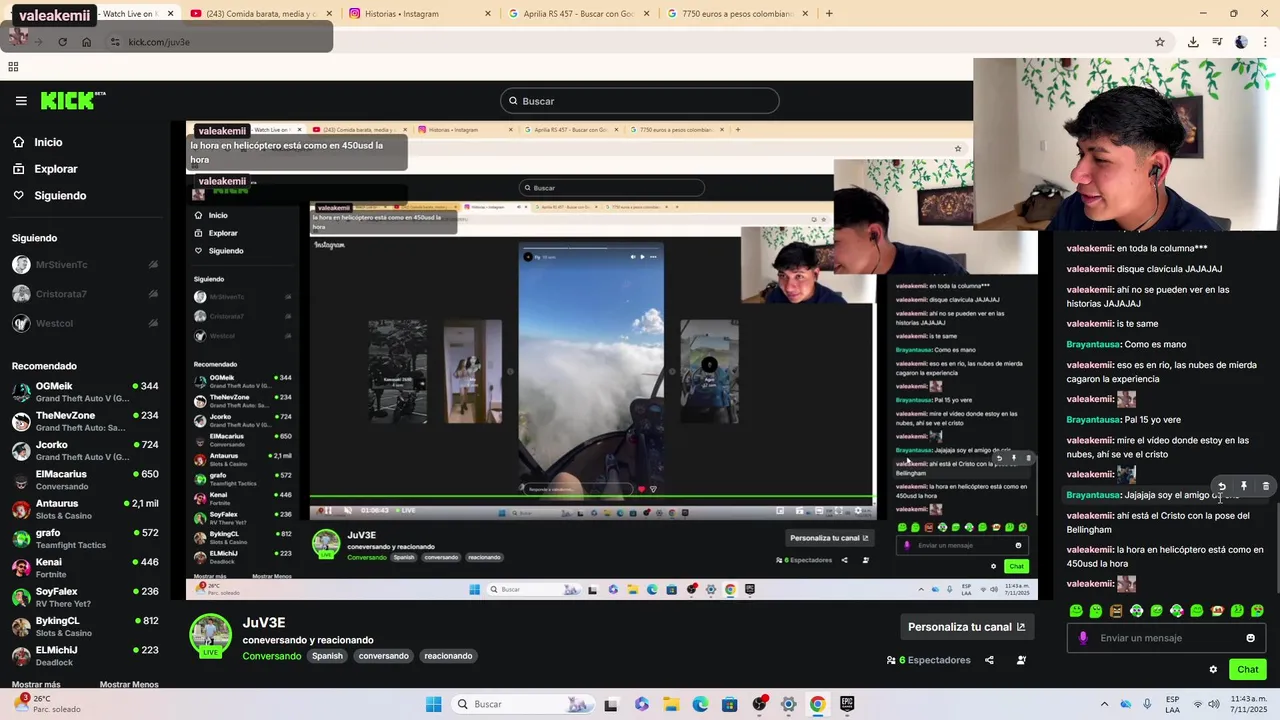Open recommended channel OGMeik
The width and height of the screenshot is (1280, 720).
[85, 392]
